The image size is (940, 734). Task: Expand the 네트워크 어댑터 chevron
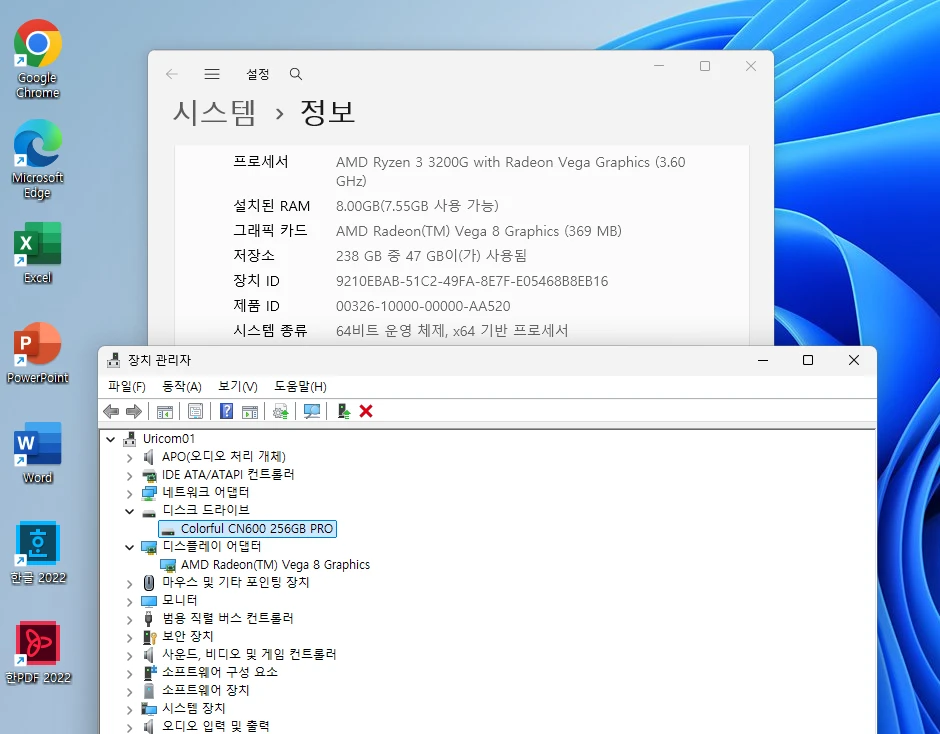tap(129, 494)
